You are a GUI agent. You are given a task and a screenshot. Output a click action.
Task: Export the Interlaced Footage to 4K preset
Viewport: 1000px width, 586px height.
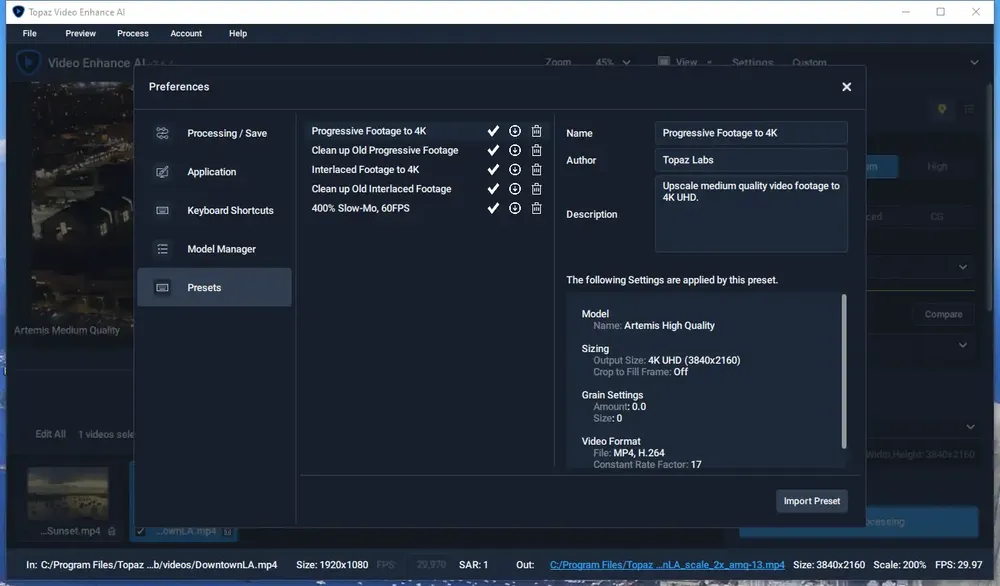tap(515, 170)
